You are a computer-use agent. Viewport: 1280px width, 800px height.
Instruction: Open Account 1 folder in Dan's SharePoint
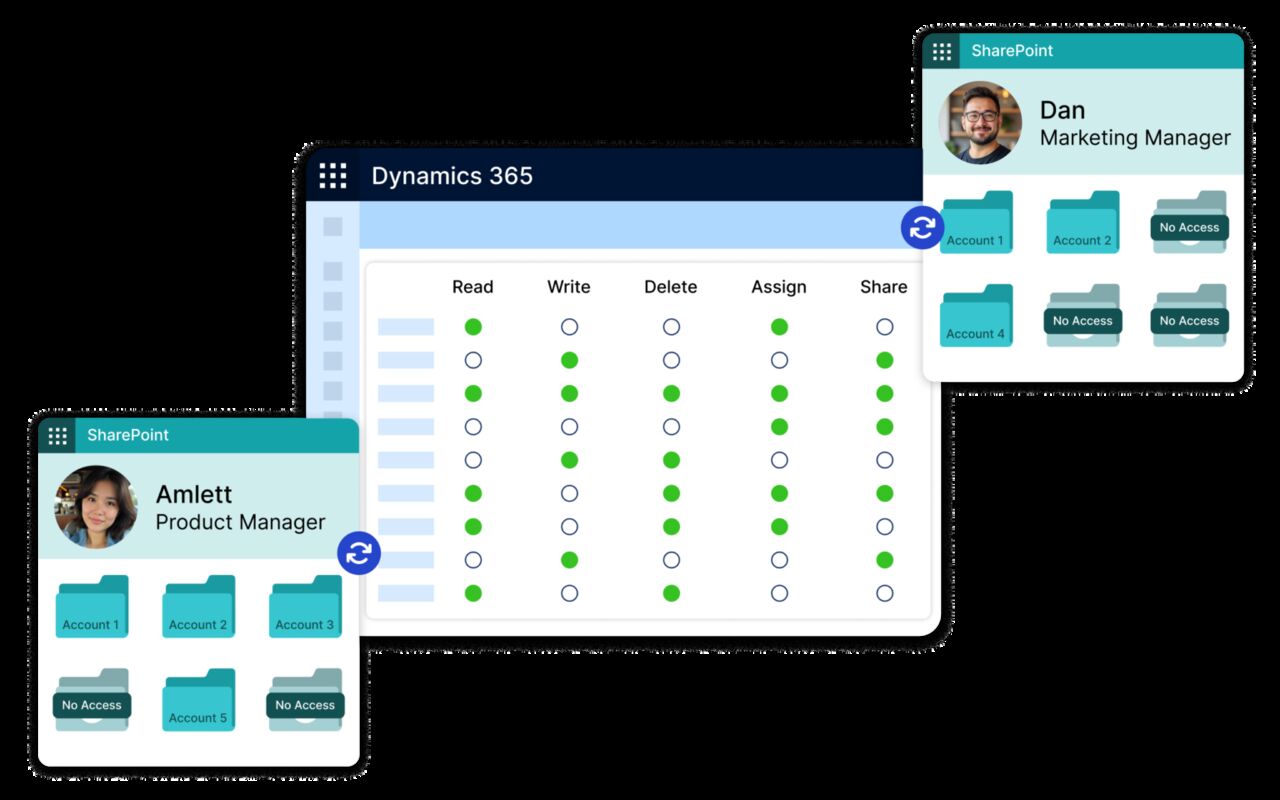point(976,222)
